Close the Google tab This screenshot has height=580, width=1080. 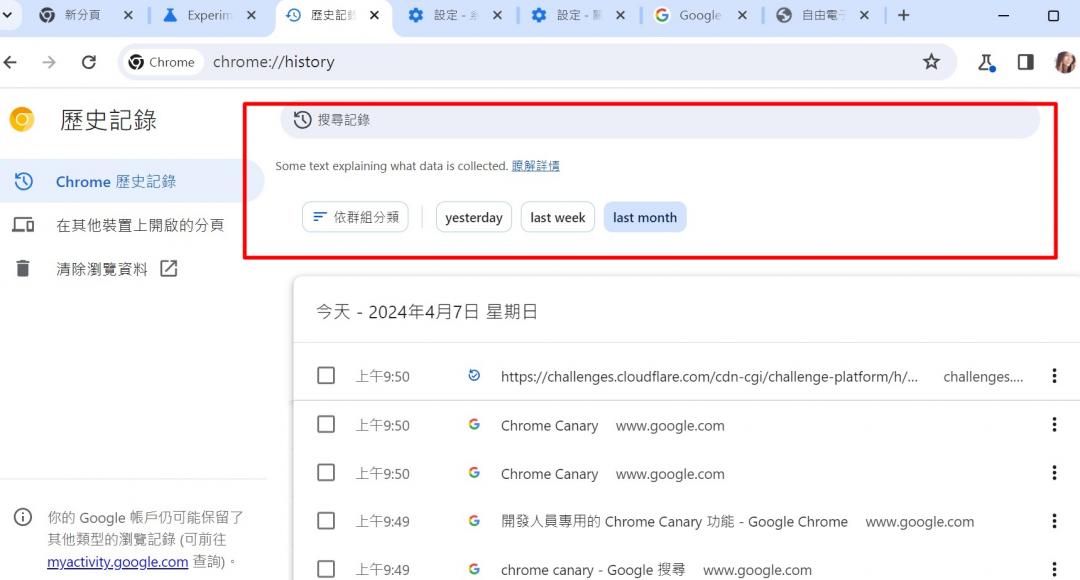click(742, 15)
